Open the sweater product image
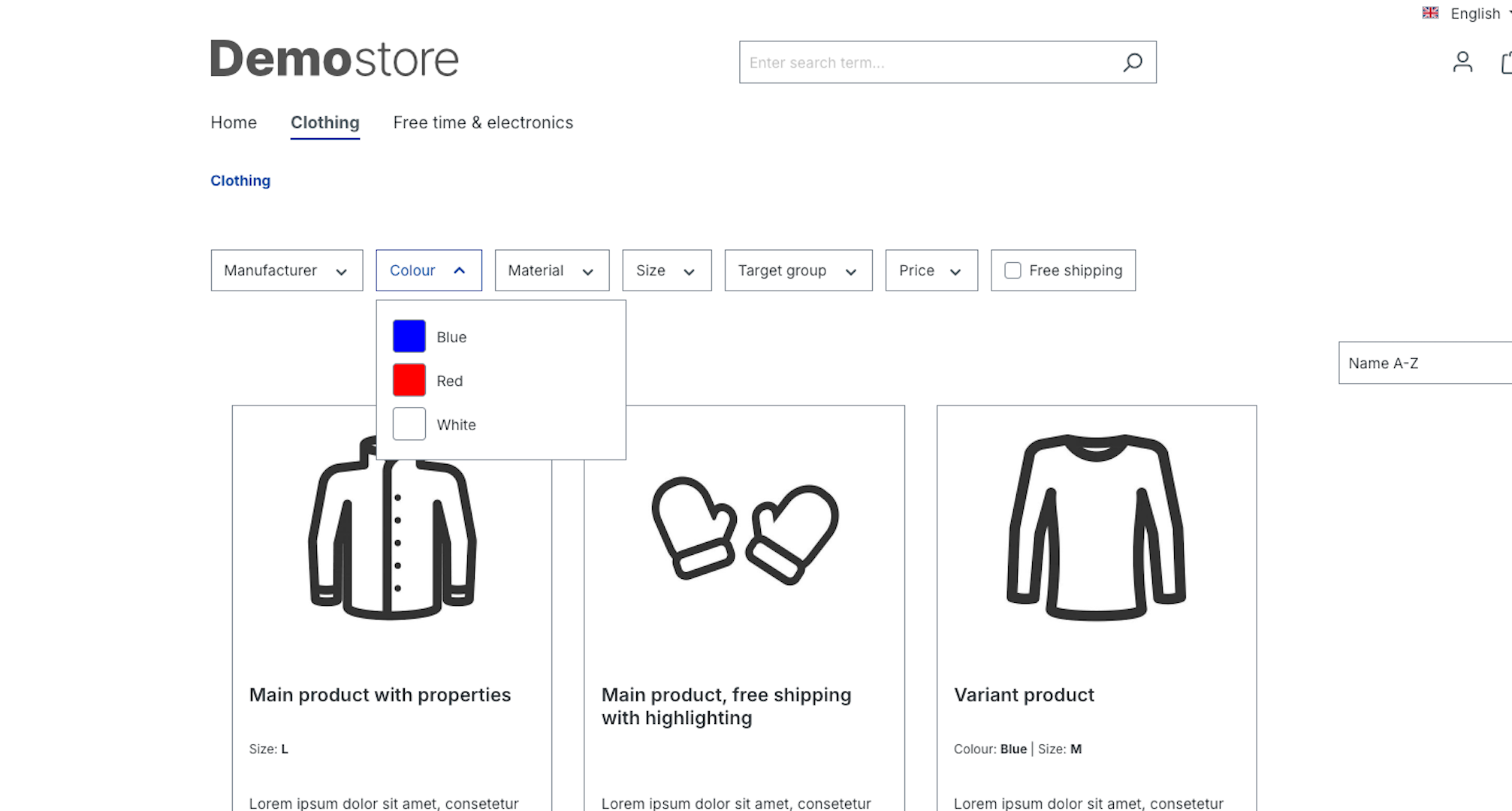The image size is (1512, 811). [1096, 527]
